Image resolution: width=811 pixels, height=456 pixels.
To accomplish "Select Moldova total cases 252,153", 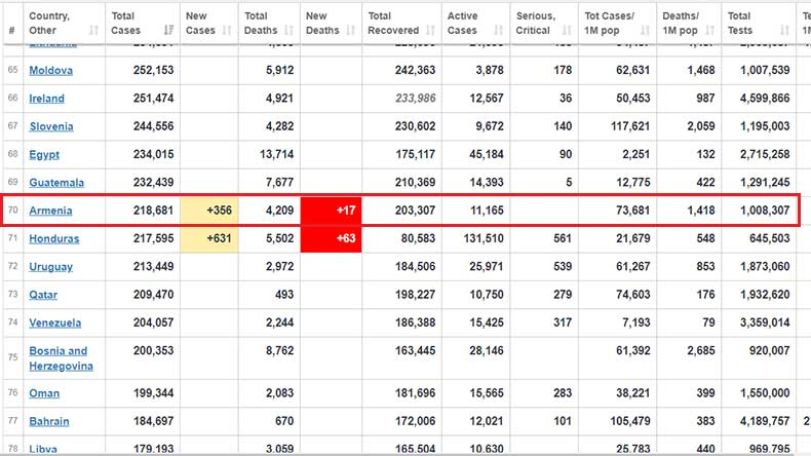I will coord(153,70).
